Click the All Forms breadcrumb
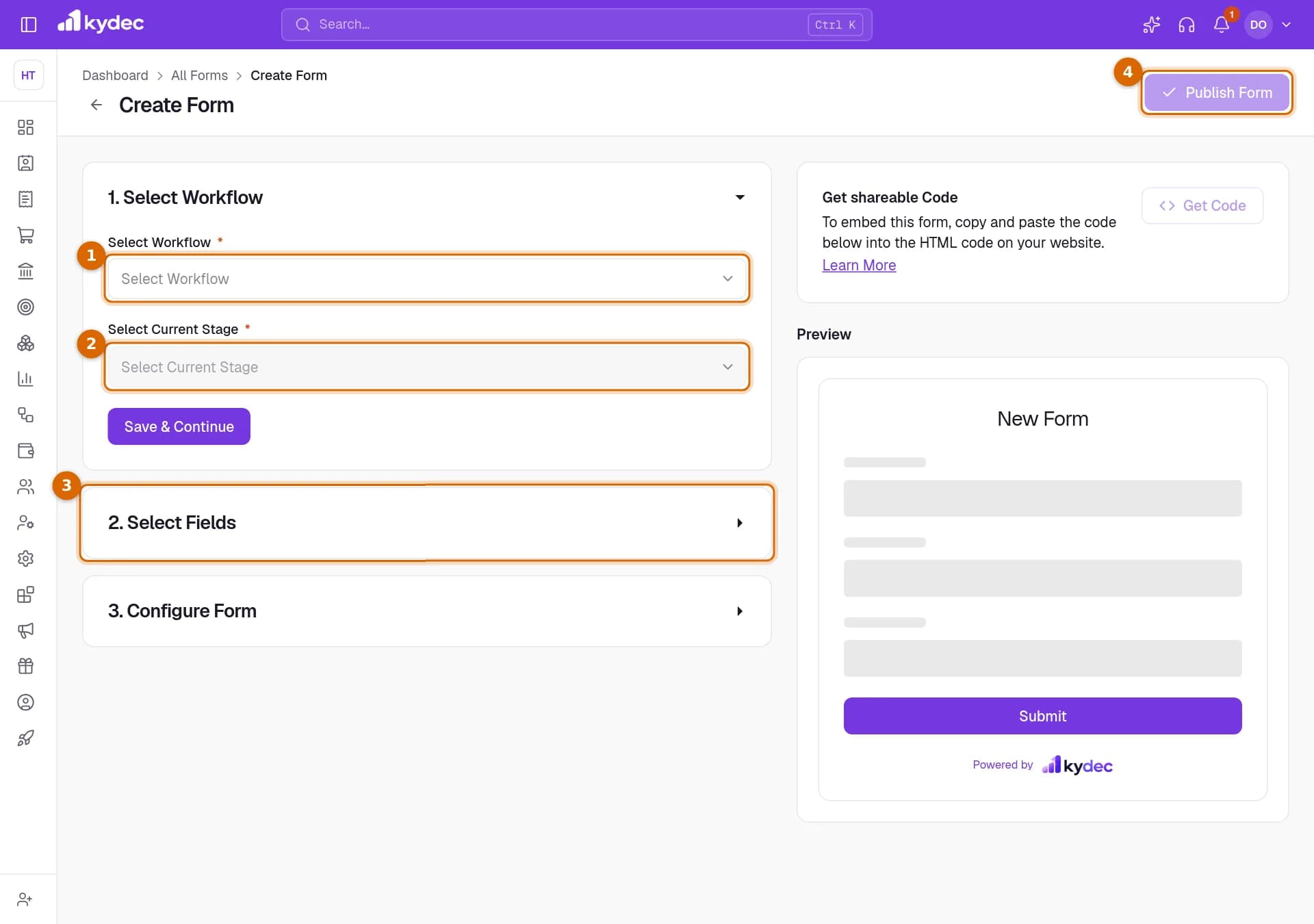1314x924 pixels. pyautogui.click(x=199, y=75)
